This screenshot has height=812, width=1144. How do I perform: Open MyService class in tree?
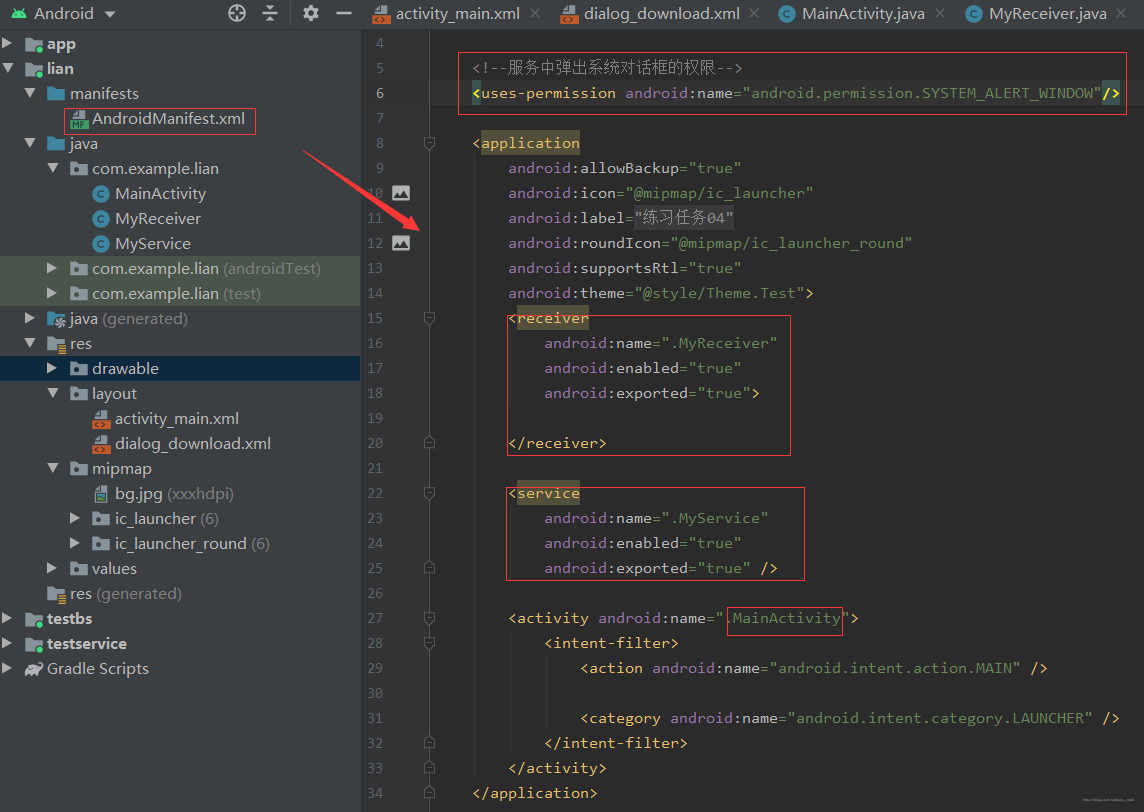click(152, 243)
